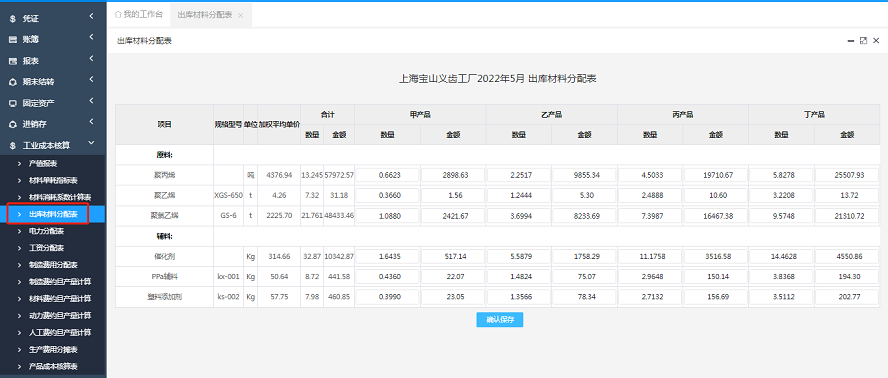The height and width of the screenshot is (378, 888).
Task: Click the 进销存 sidebar icon
Action: tap(12, 124)
